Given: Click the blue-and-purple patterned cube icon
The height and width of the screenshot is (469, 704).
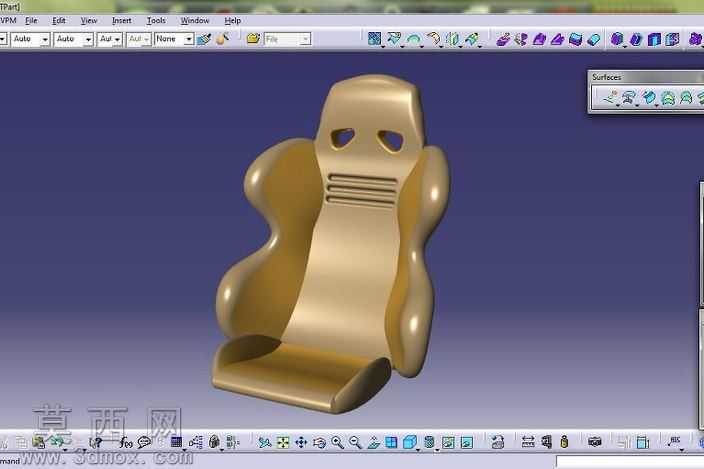Looking at the screenshot, I should [x=672, y=39].
